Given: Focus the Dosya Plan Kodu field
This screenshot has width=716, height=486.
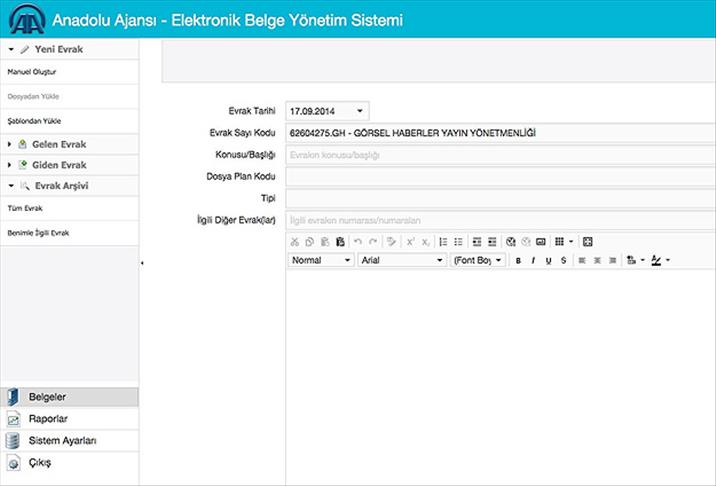Looking at the screenshot, I should 500,176.
